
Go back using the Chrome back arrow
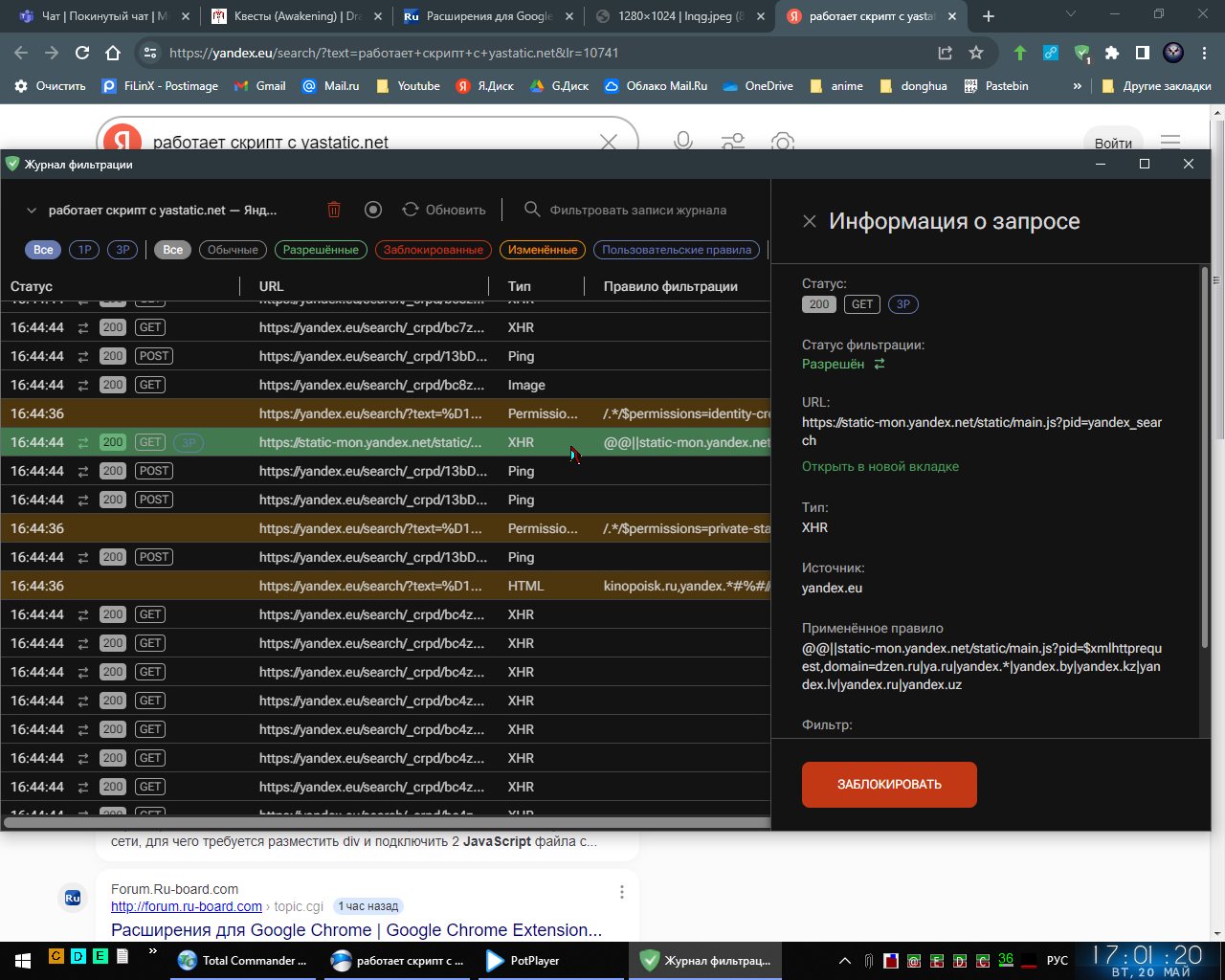pos(22,54)
